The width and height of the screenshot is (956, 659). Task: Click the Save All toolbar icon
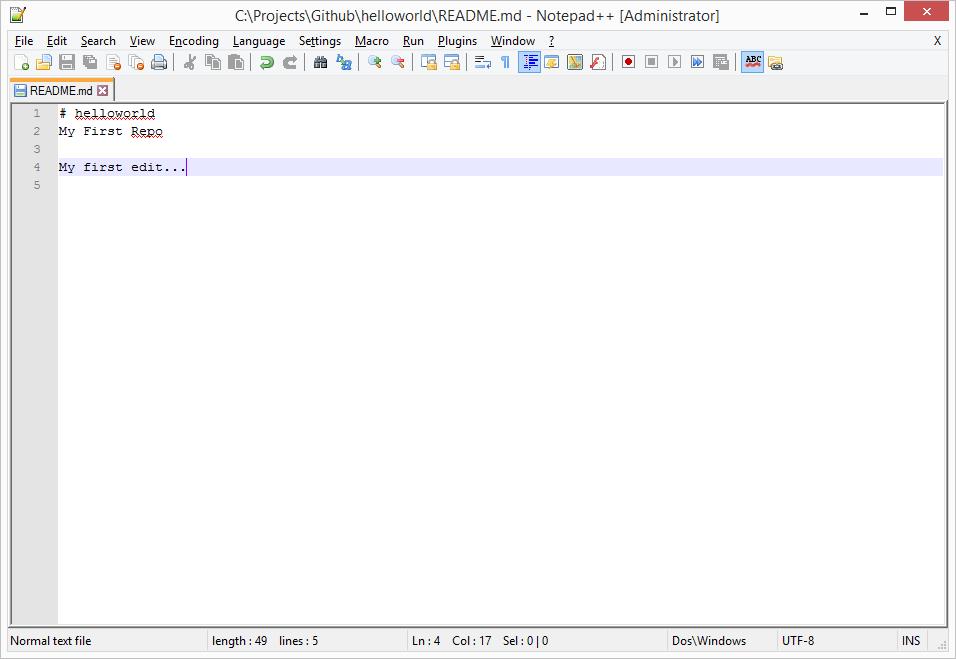pos(90,62)
